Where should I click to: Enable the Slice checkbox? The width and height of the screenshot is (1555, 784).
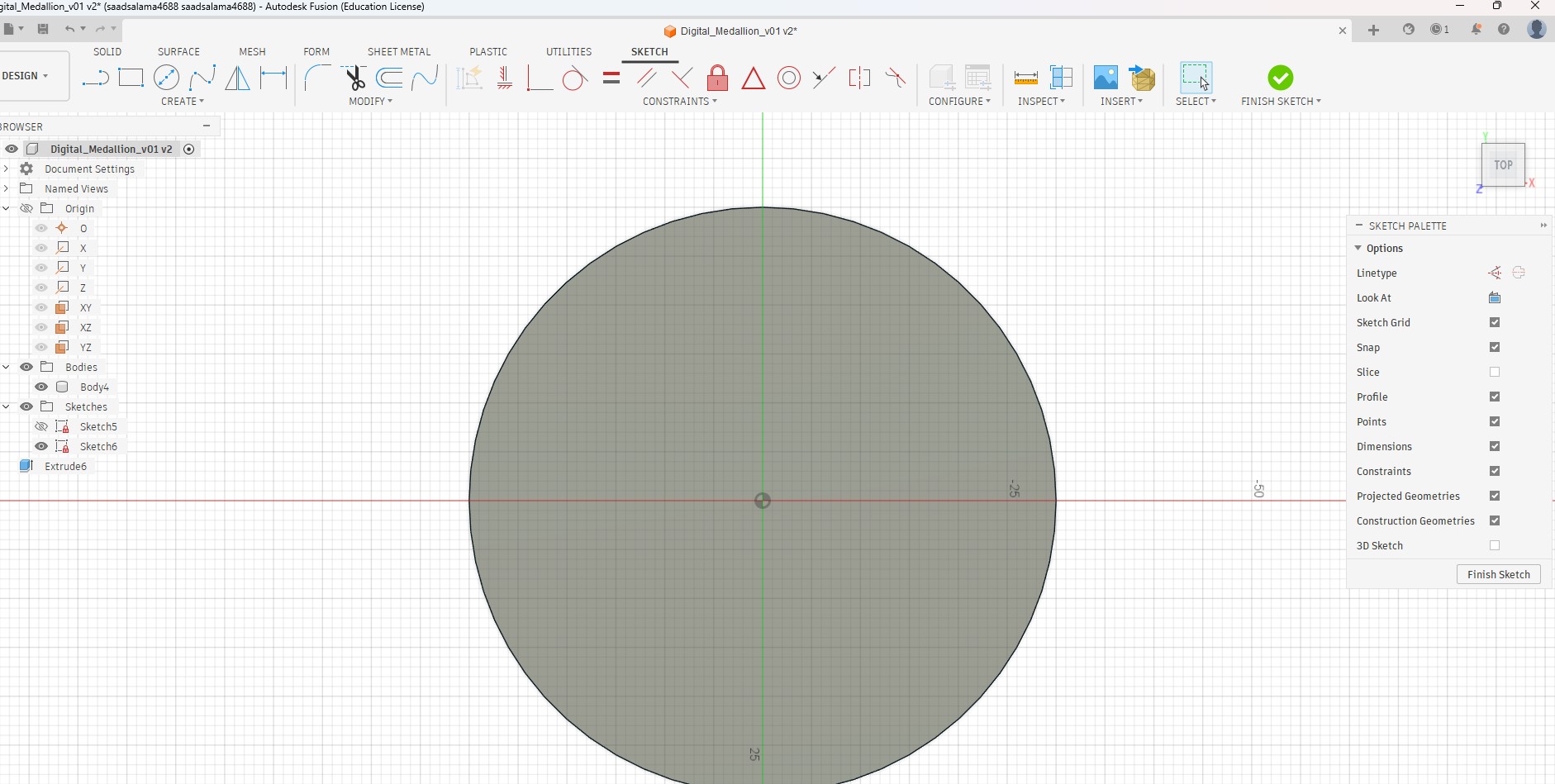tap(1495, 372)
